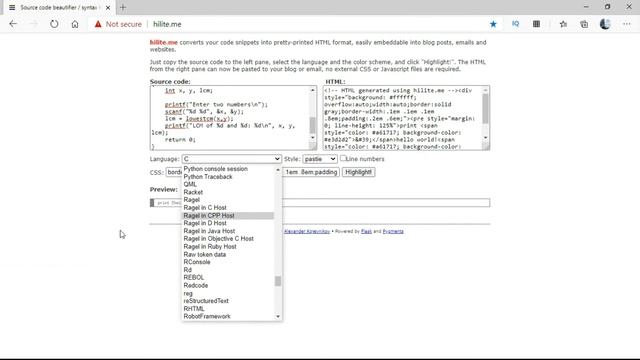640x360 pixels.
Task: Click the language list scrollbar thumb
Action: 278,281
